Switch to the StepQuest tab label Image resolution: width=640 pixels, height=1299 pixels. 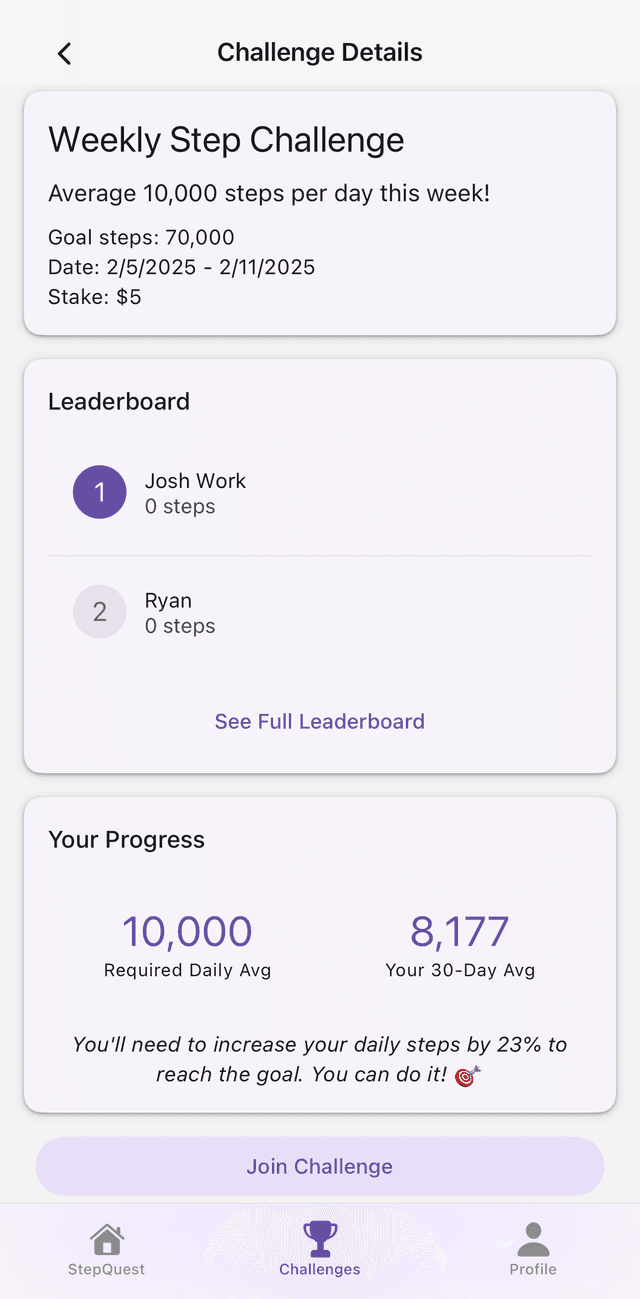(x=107, y=1269)
